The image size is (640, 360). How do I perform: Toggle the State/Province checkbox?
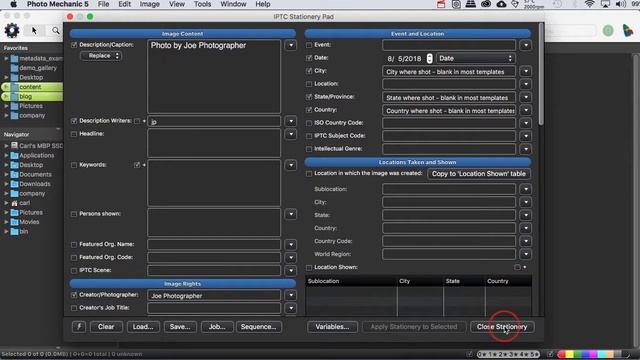pos(309,97)
